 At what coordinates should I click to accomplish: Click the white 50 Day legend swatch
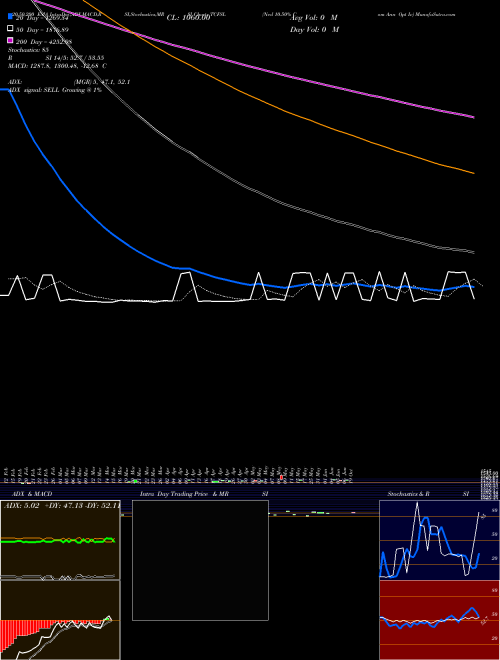click(x=11, y=29)
